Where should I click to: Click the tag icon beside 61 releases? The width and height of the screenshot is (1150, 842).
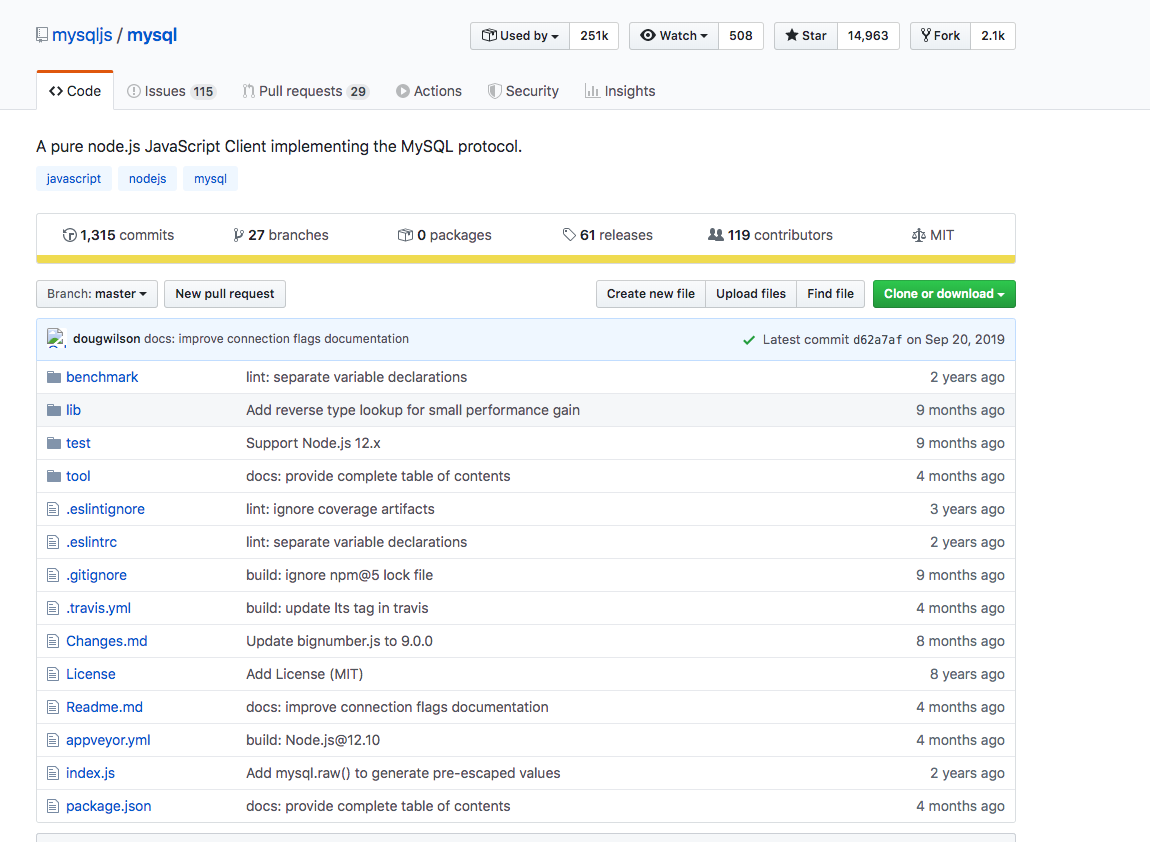pos(569,234)
